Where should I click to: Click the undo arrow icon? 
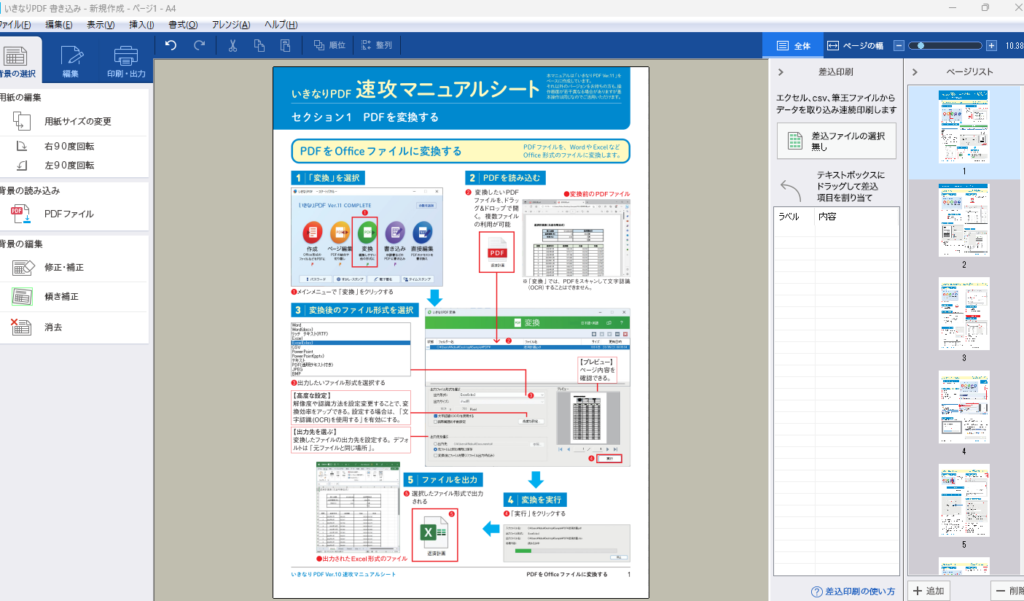[x=171, y=45]
